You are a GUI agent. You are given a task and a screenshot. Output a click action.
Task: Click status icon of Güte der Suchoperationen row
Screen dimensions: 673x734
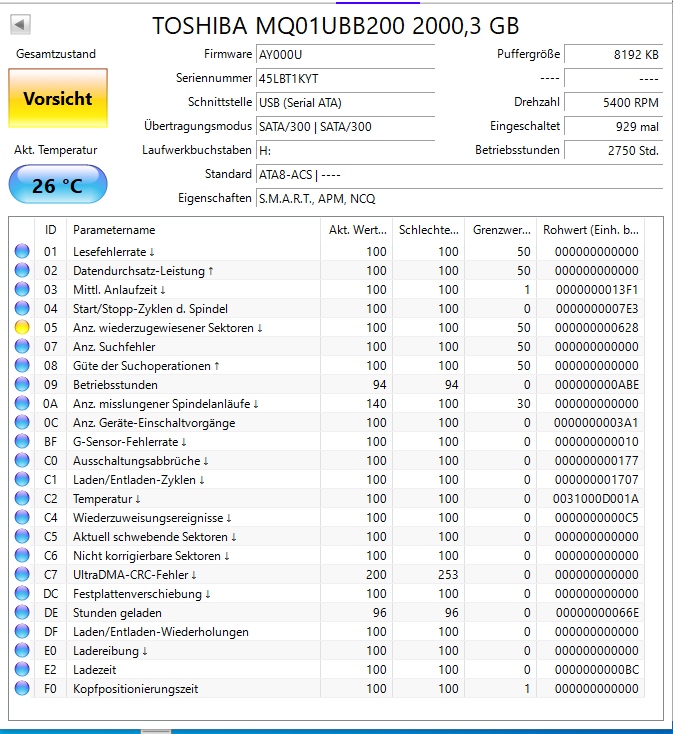22,366
